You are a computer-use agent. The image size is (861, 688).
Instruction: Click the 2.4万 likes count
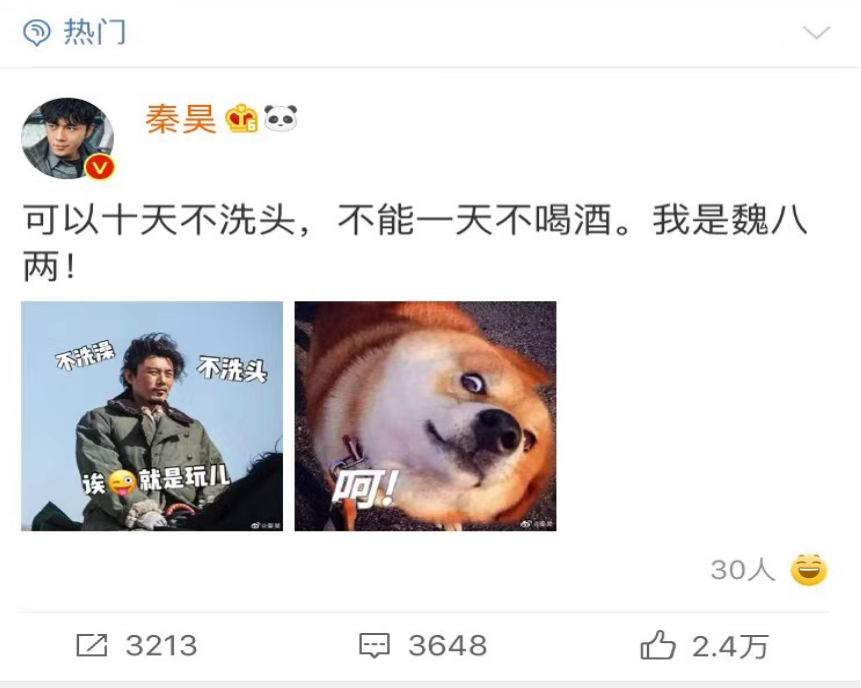pyautogui.click(x=730, y=647)
